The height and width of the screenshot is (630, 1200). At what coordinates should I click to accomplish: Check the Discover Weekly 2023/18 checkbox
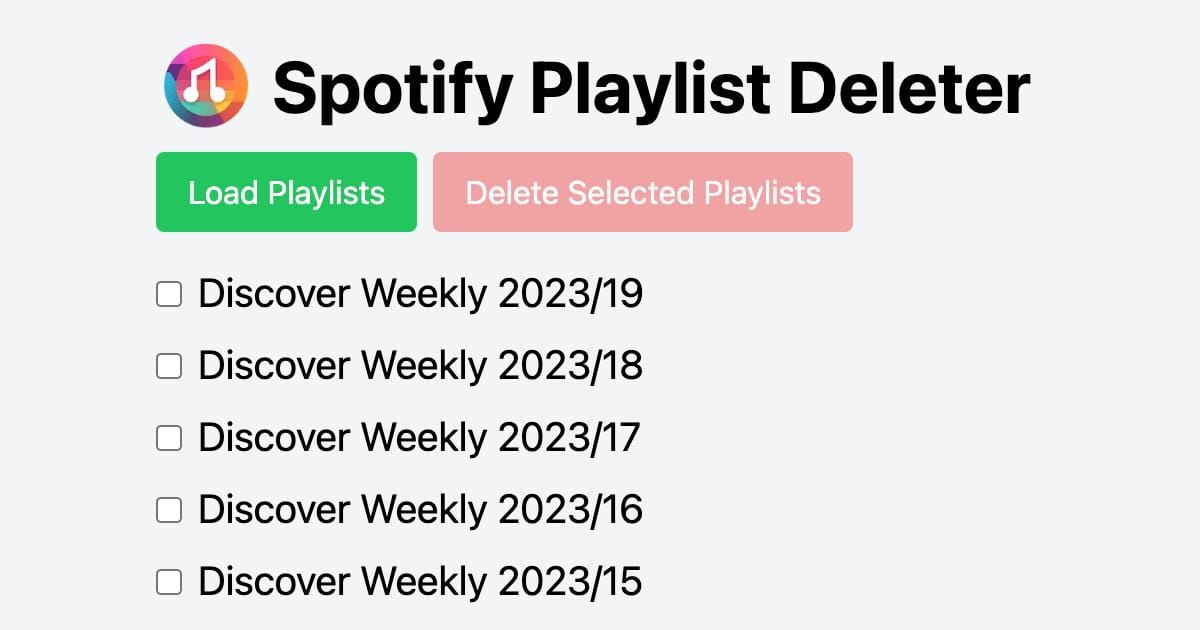point(169,365)
